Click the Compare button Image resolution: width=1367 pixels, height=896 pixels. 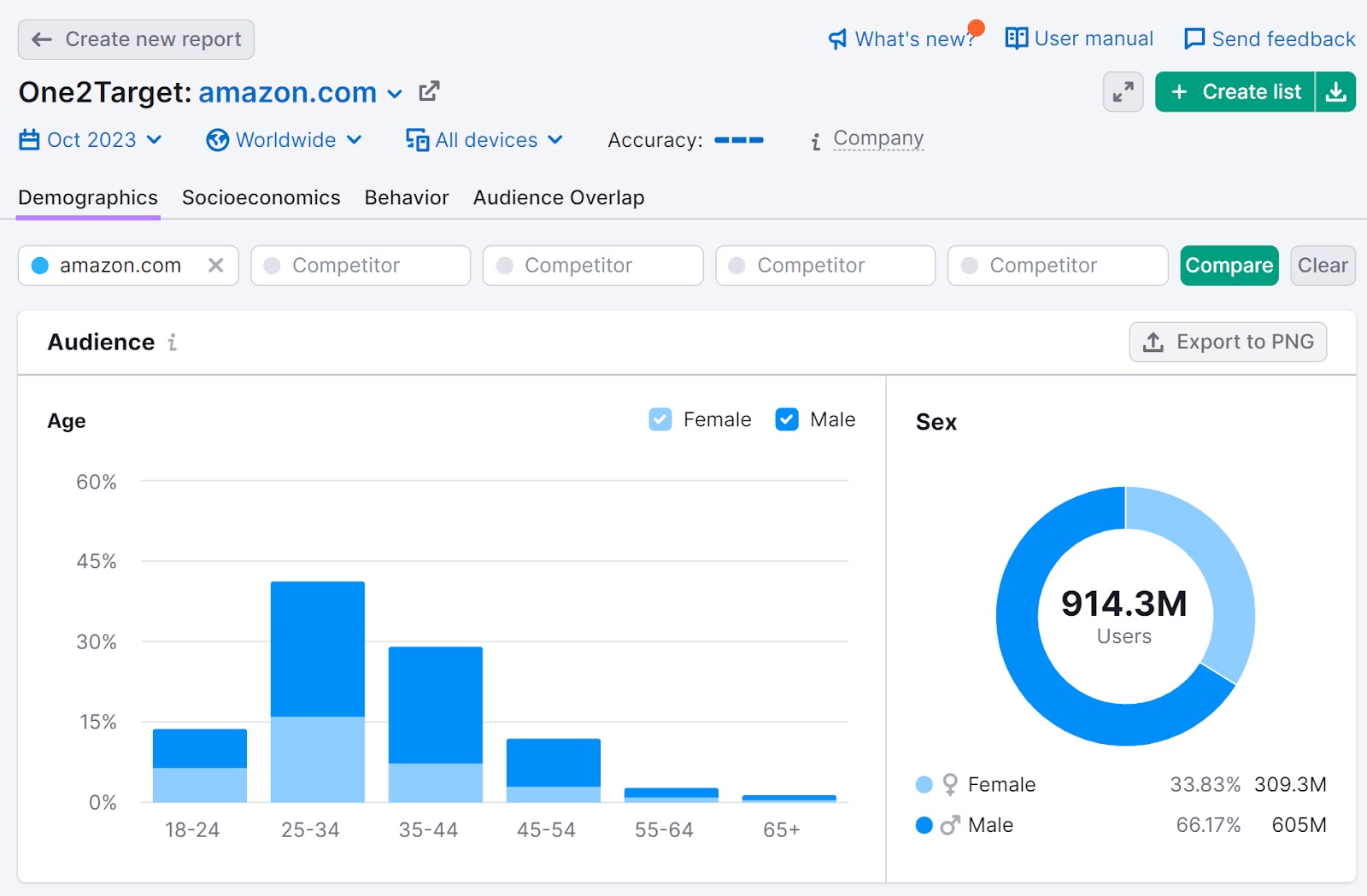1229,265
